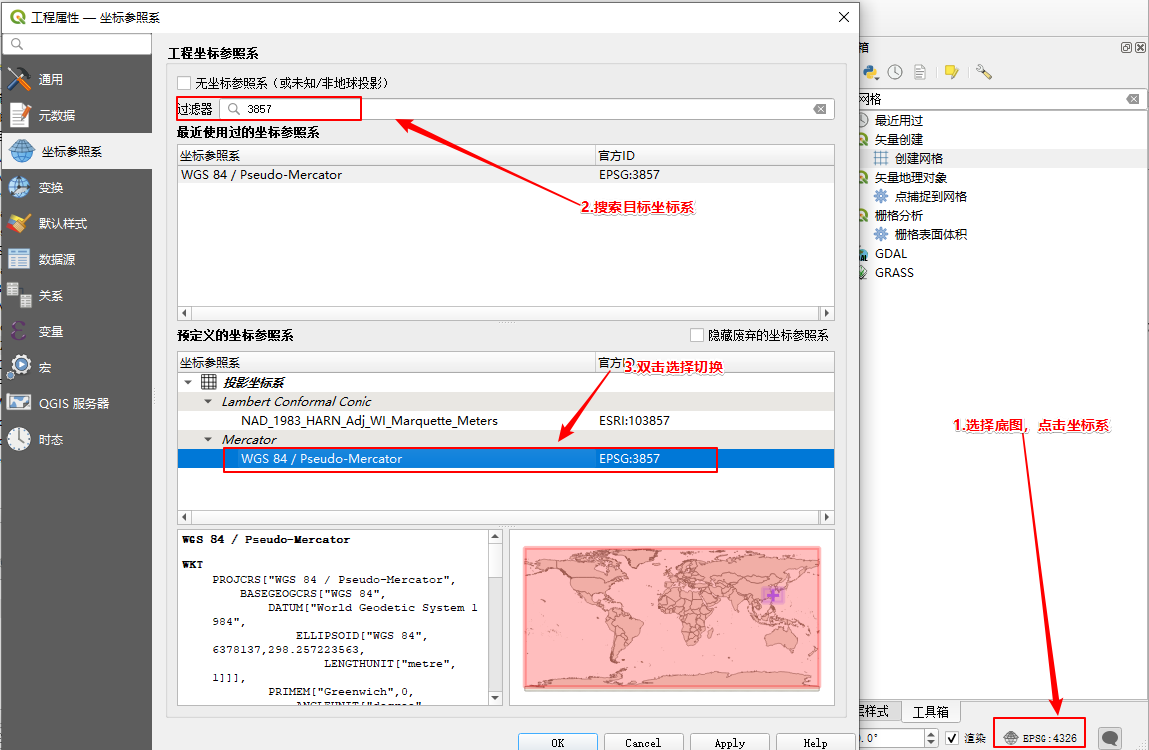Click the OK button
1149x750 pixels.
pyautogui.click(x=557, y=742)
